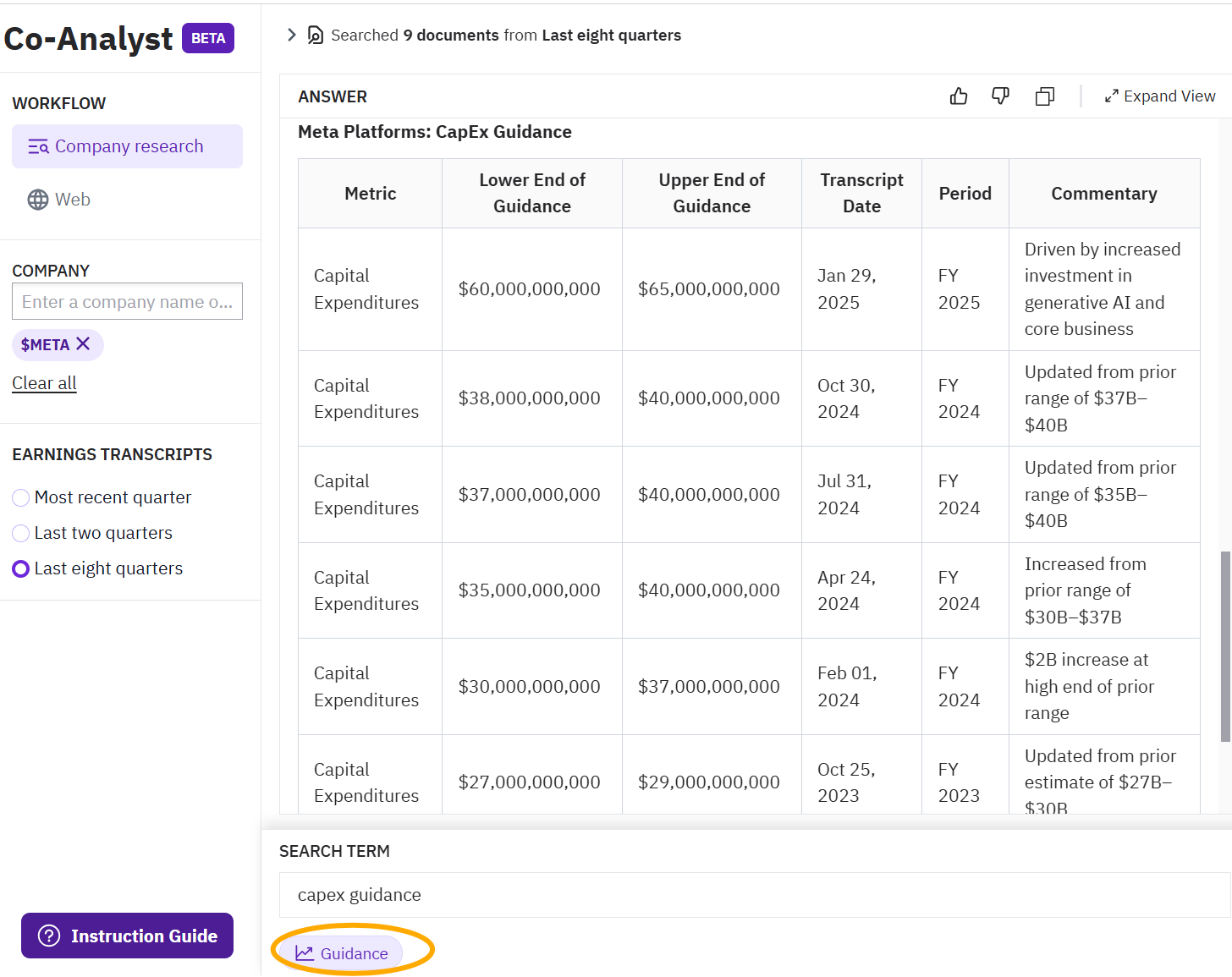Copy the answer using the copy icon
Screen dimensions: 1232x977
[x=1045, y=96]
